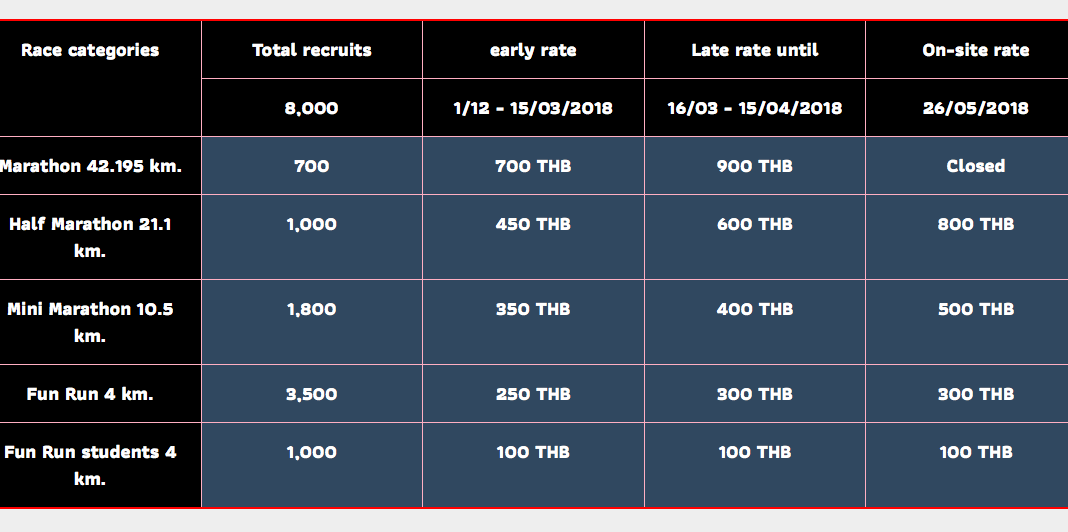This screenshot has width=1068, height=532.
Task: Select the 250 THB early rate cell
Action: (x=533, y=394)
